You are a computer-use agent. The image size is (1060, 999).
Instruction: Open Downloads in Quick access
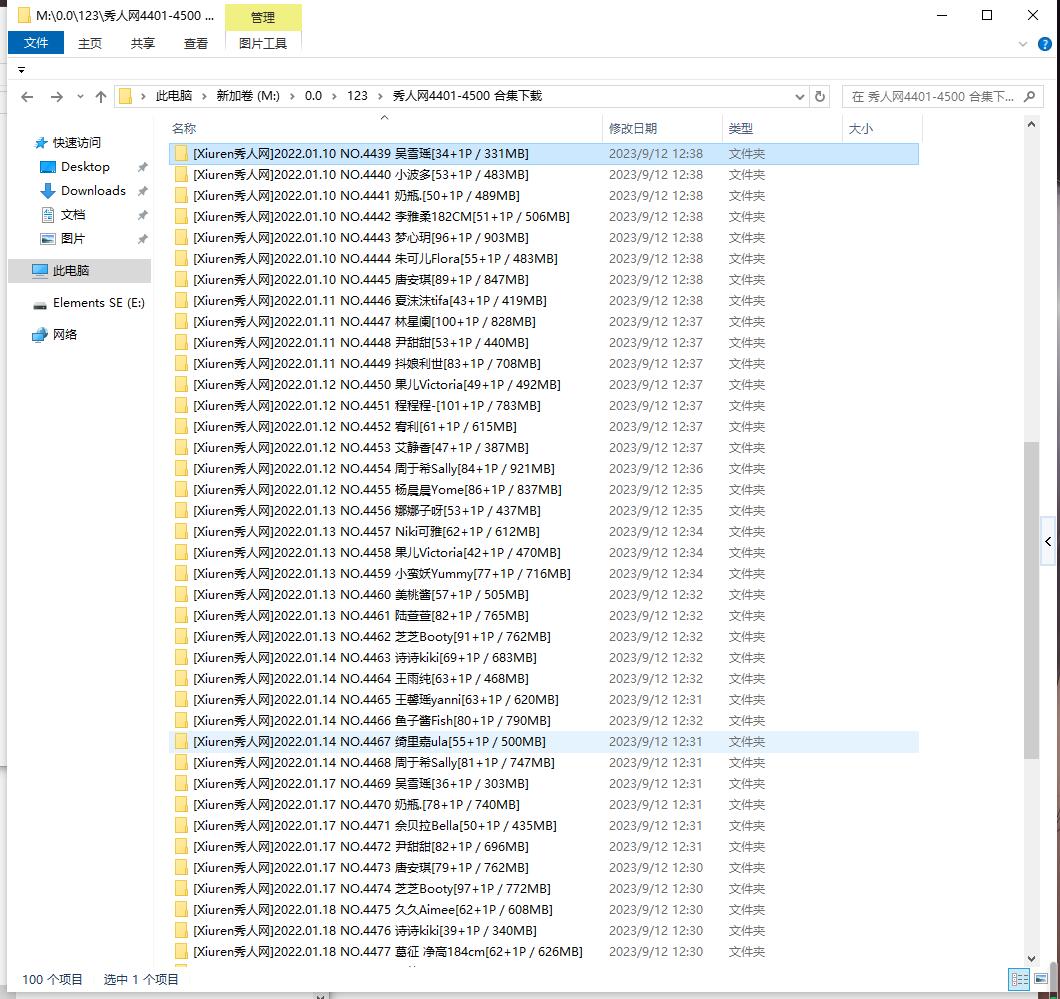point(93,191)
